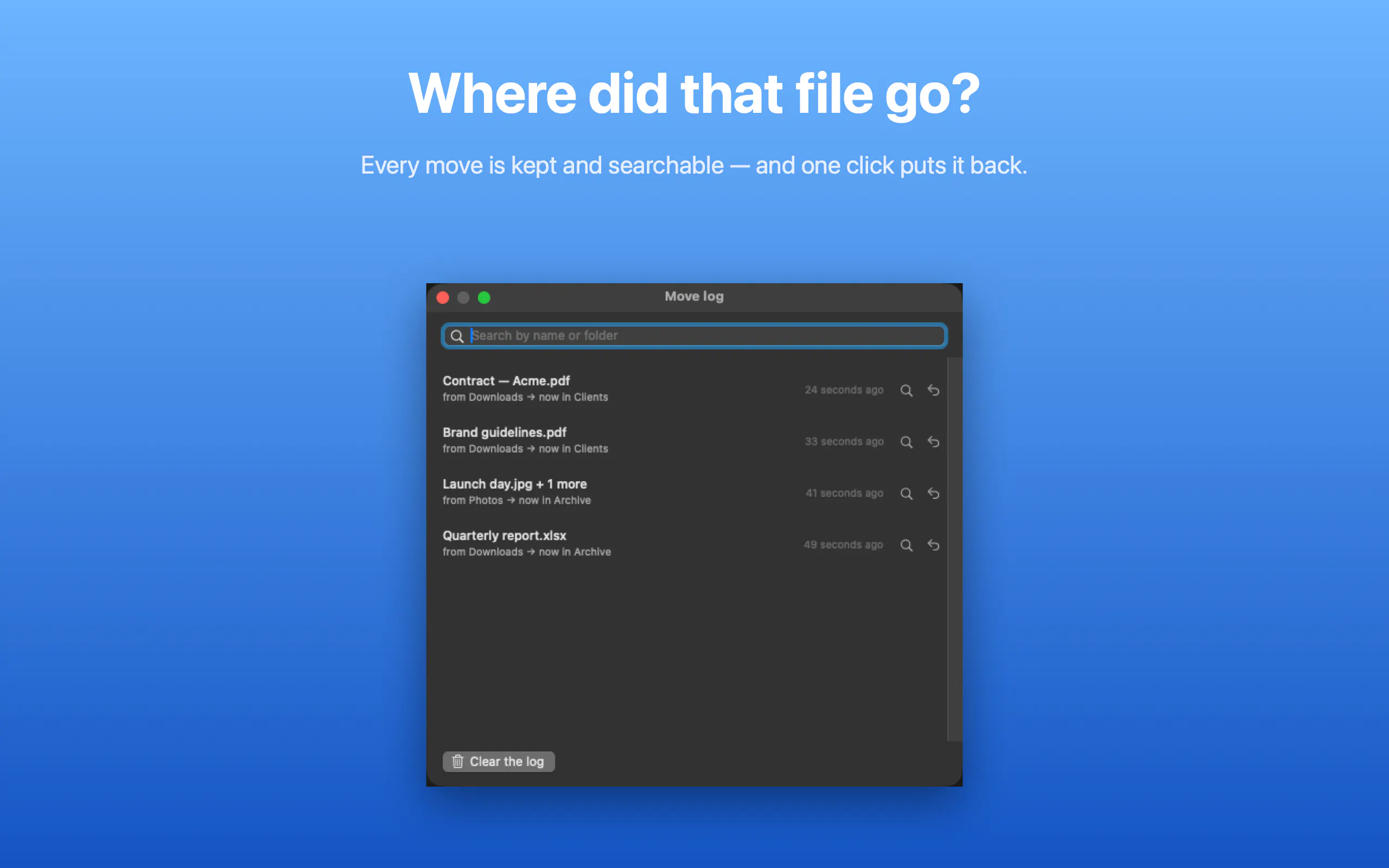Click the Clear the log button

pos(498,762)
